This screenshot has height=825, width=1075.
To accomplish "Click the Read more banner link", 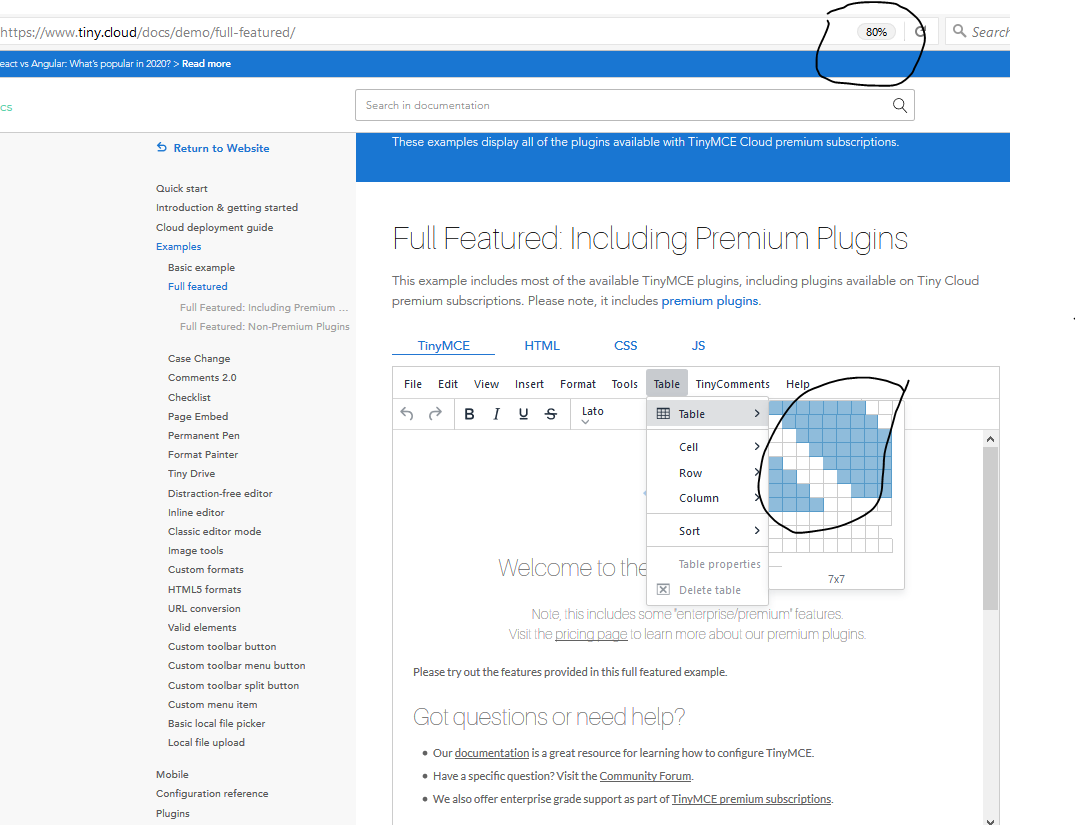I will [206, 64].
